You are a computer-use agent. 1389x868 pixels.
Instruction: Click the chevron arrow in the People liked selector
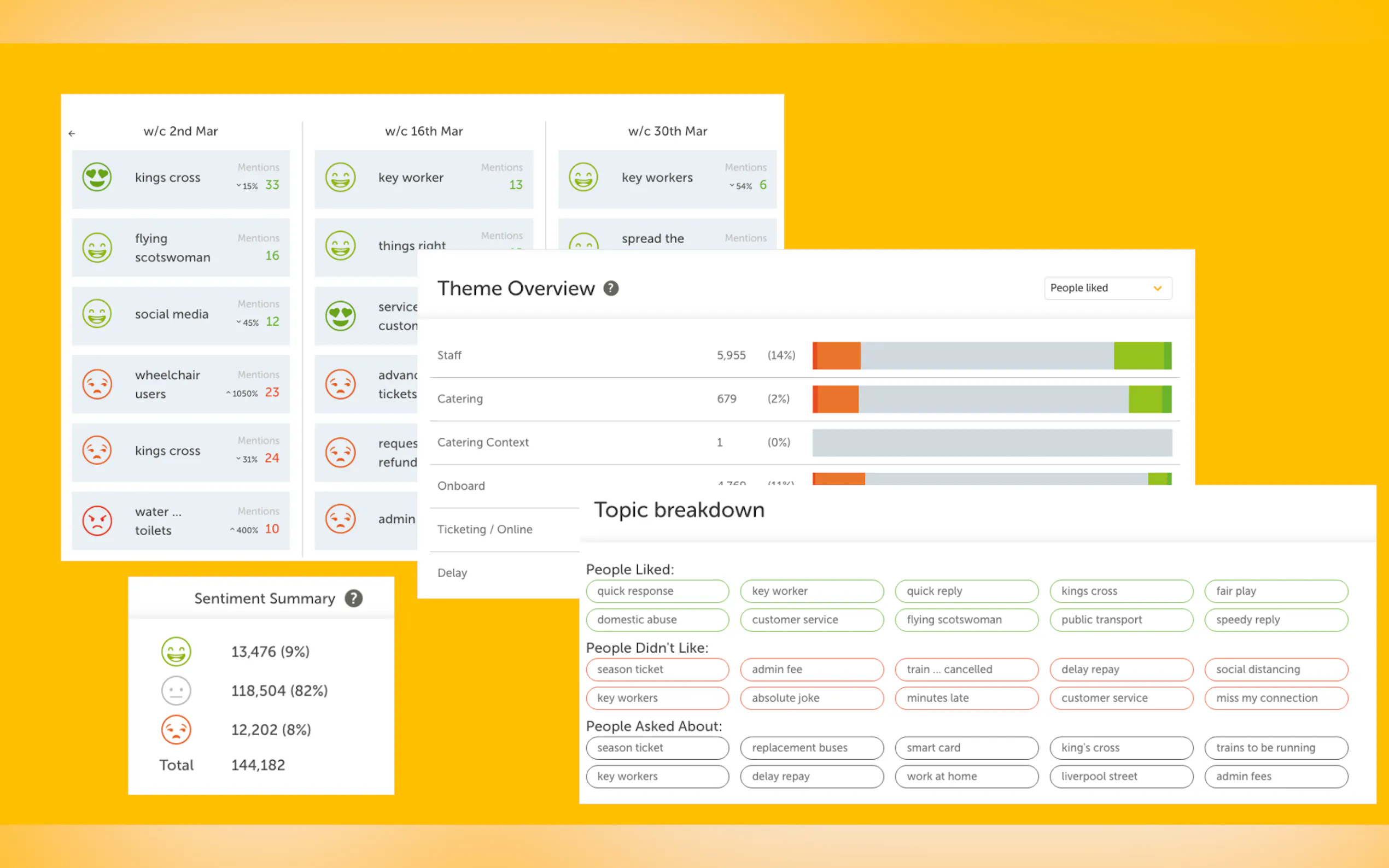1158,288
